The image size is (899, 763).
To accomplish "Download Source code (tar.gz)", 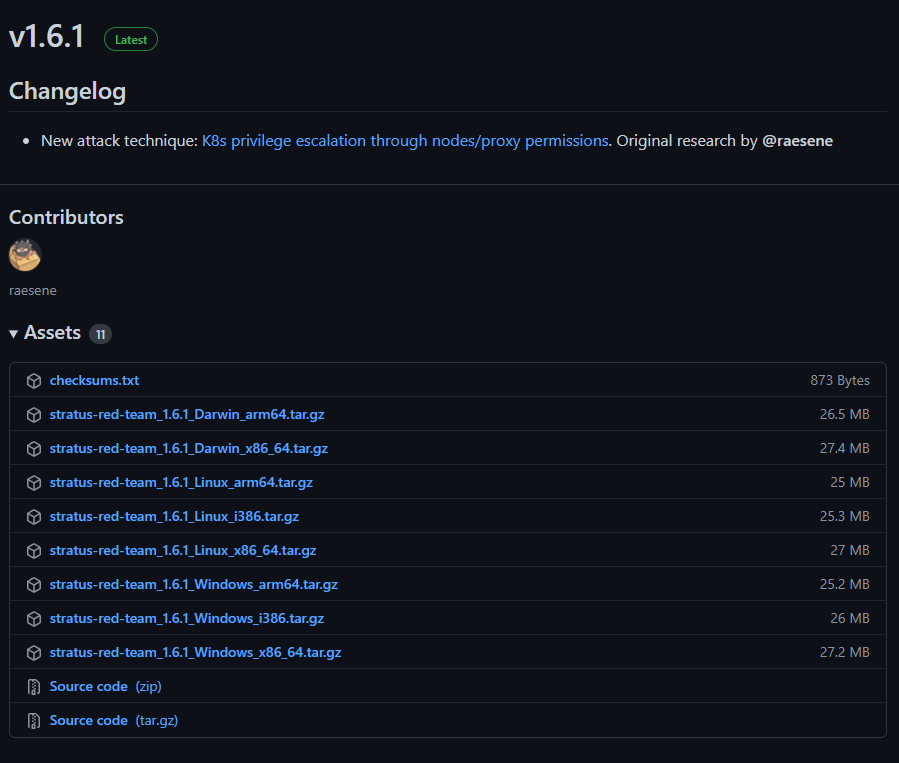I will (114, 721).
